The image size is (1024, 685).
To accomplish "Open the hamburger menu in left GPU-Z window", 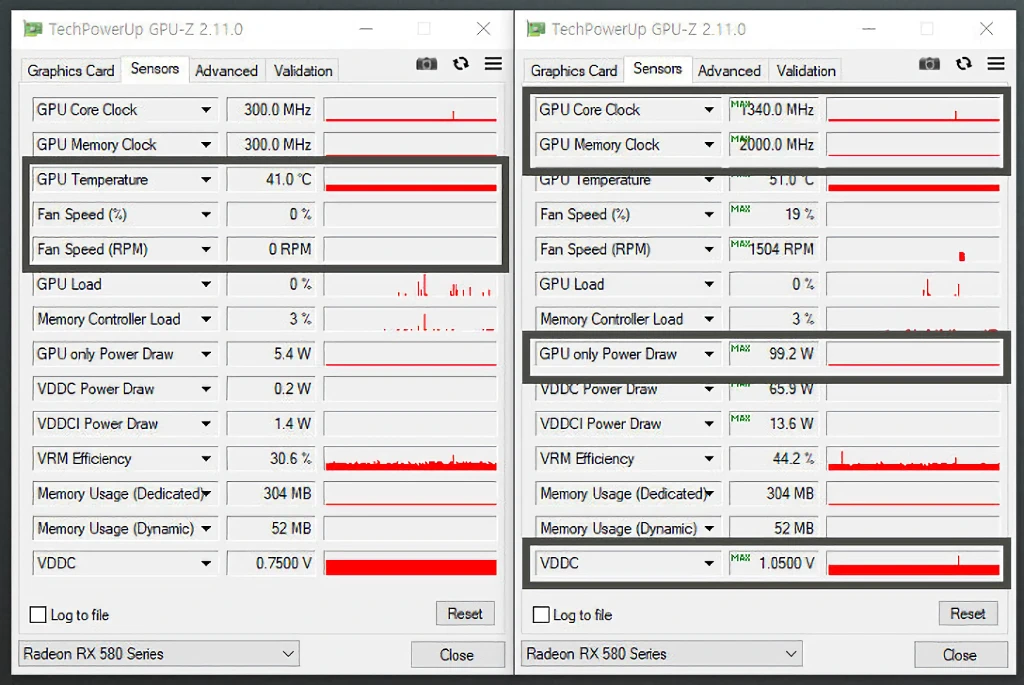I will pos(493,63).
